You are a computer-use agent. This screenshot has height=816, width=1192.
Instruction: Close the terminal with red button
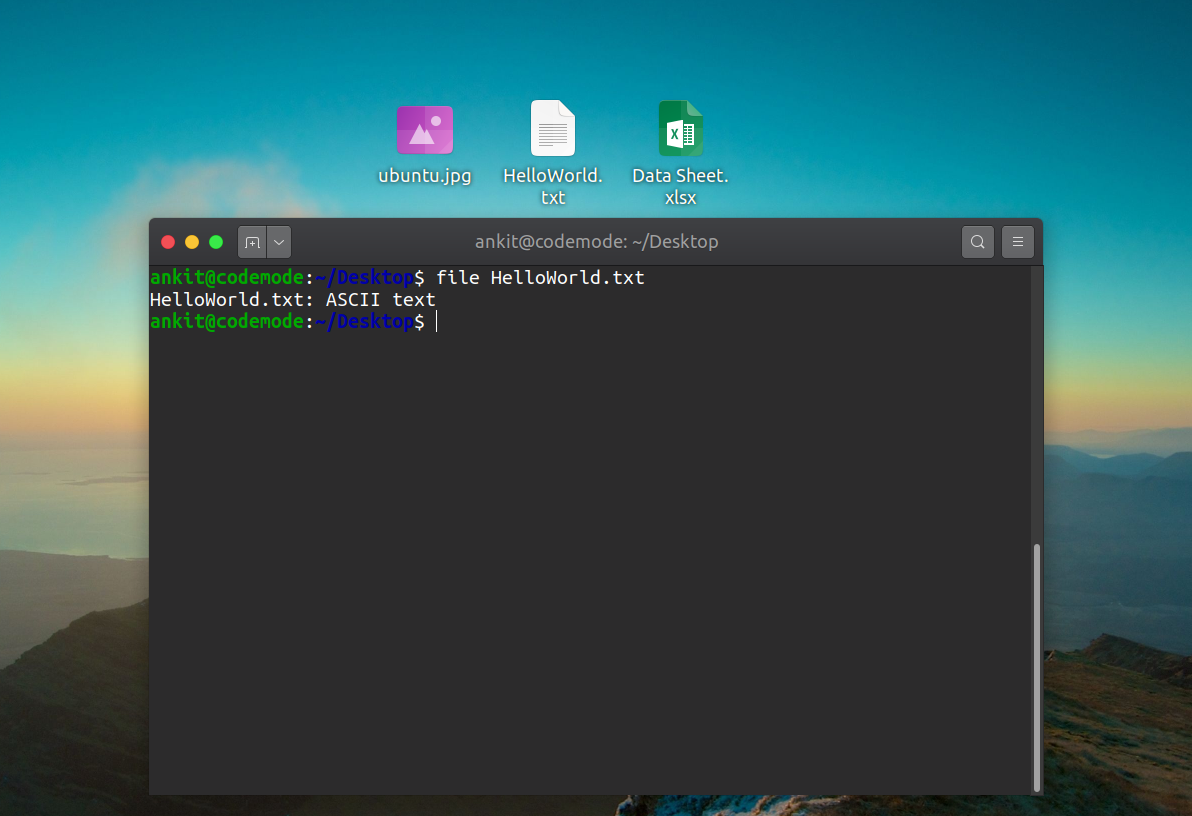point(168,242)
